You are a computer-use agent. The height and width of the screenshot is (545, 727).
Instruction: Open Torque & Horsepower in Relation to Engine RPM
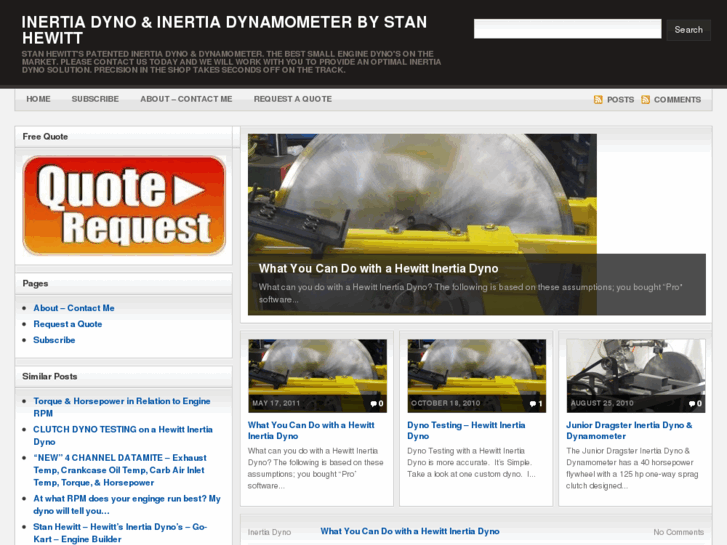122,407
